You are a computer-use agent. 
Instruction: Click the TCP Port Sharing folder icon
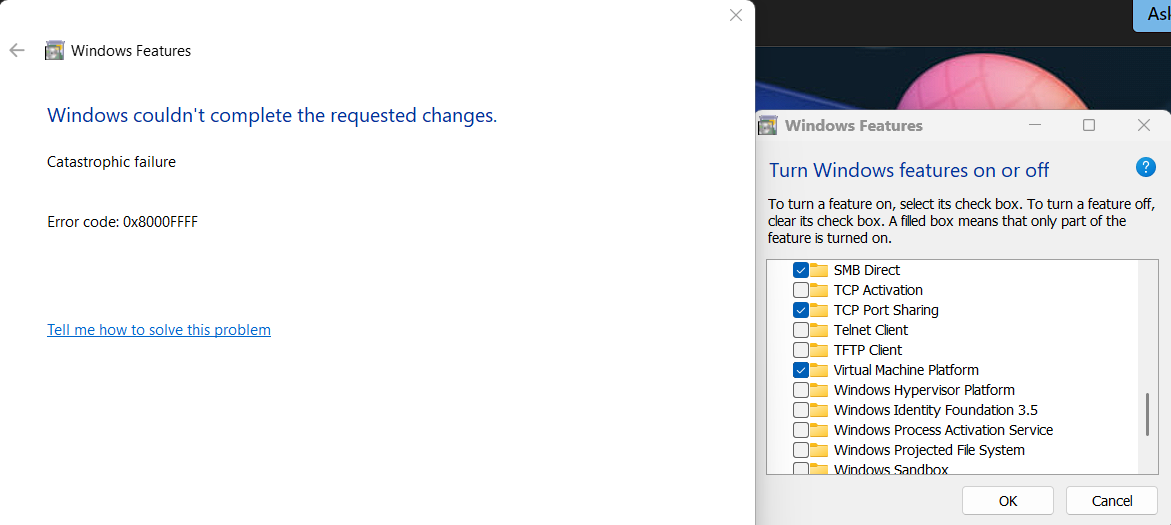819,310
